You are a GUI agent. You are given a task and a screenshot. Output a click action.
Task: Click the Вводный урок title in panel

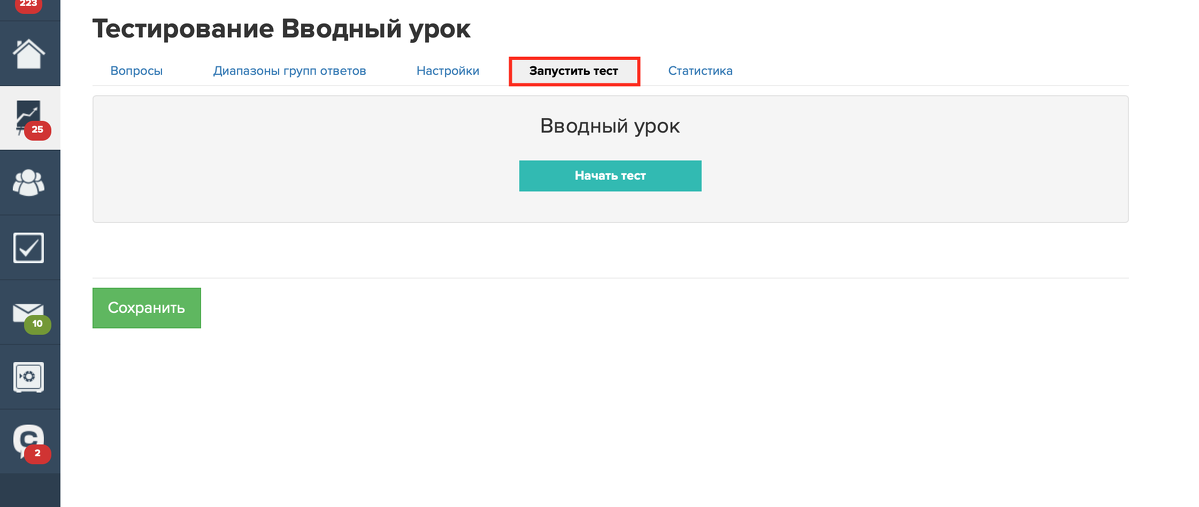pos(610,127)
